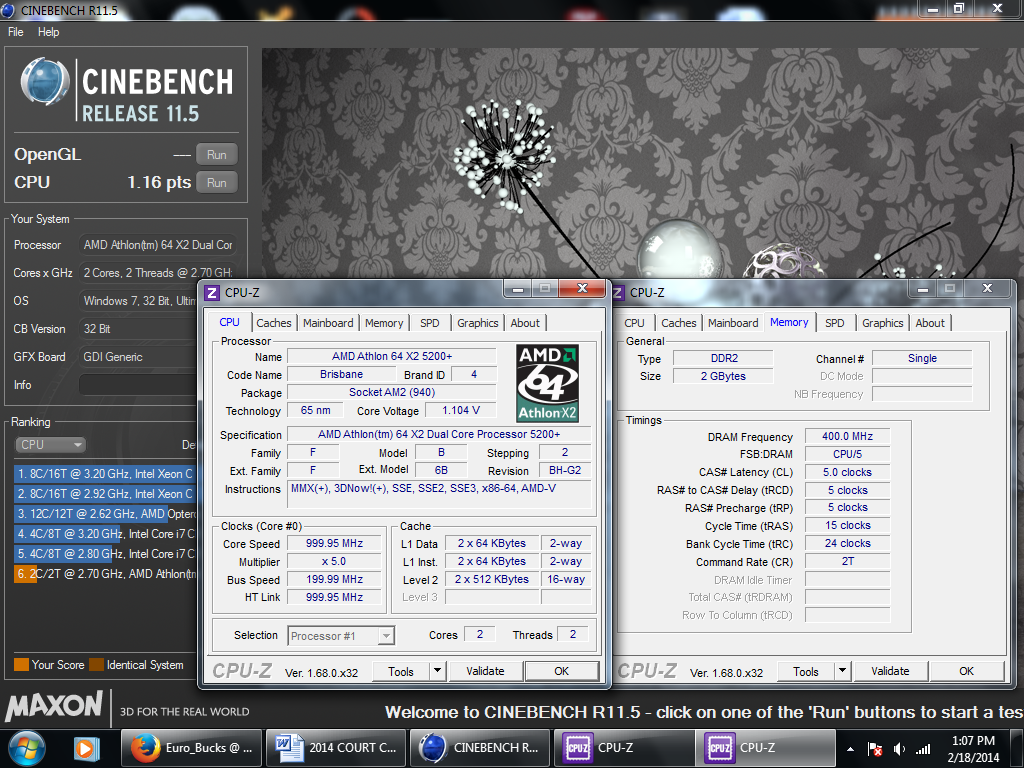Open About tab in right CPU-Z
Image resolution: width=1024 pixels, height=768 pixels.
pyautogui.click(x=930, y=323)
